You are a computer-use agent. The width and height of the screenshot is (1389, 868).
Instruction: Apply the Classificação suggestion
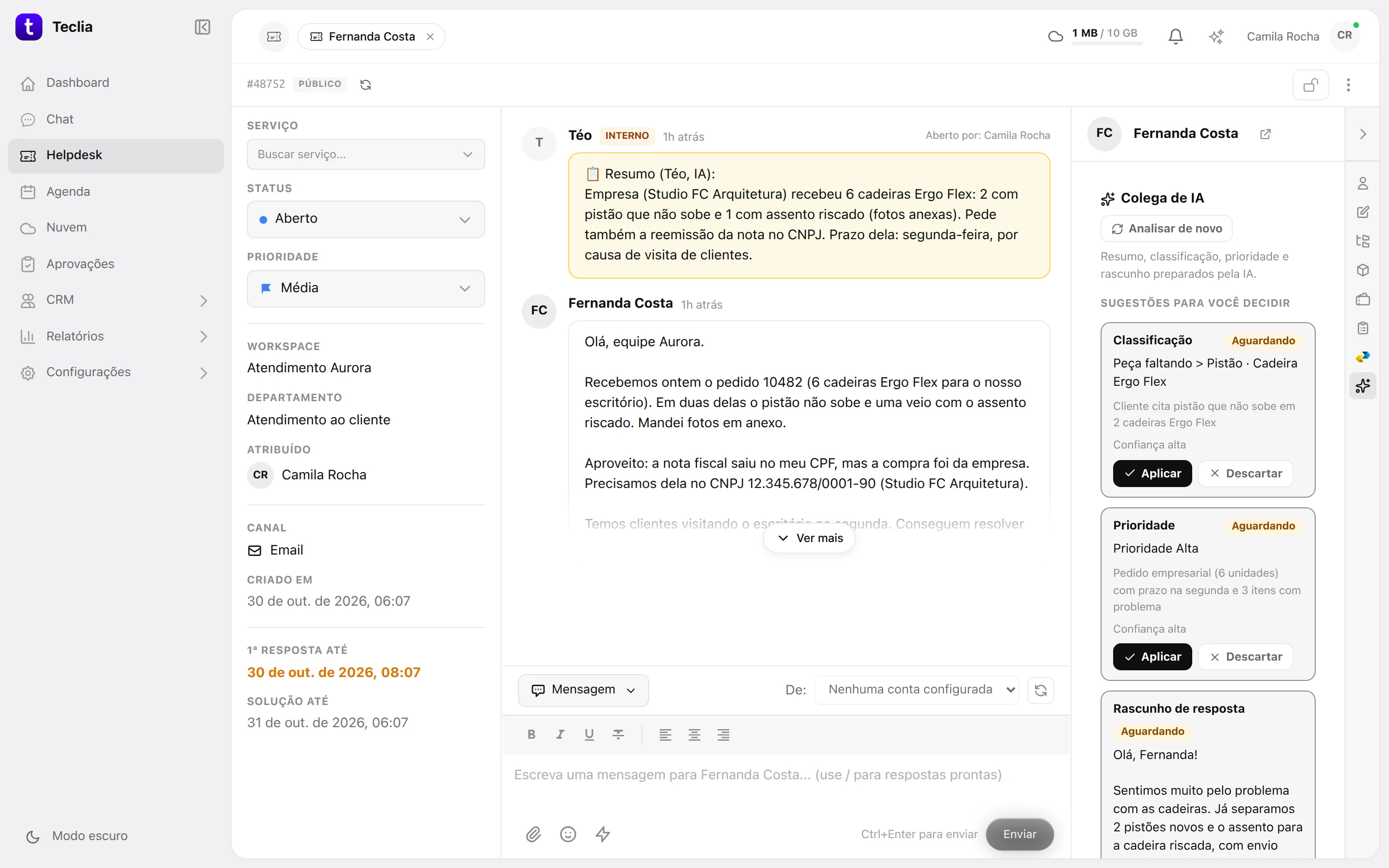(1152, 474)
